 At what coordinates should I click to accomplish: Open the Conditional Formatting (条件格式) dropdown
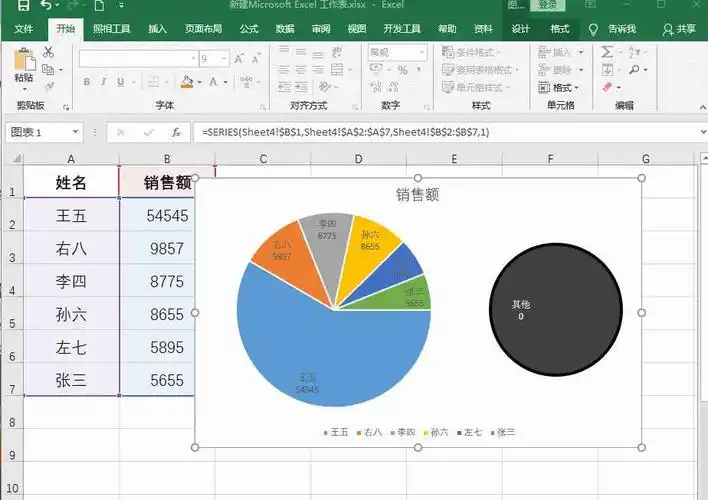(471, 52)
